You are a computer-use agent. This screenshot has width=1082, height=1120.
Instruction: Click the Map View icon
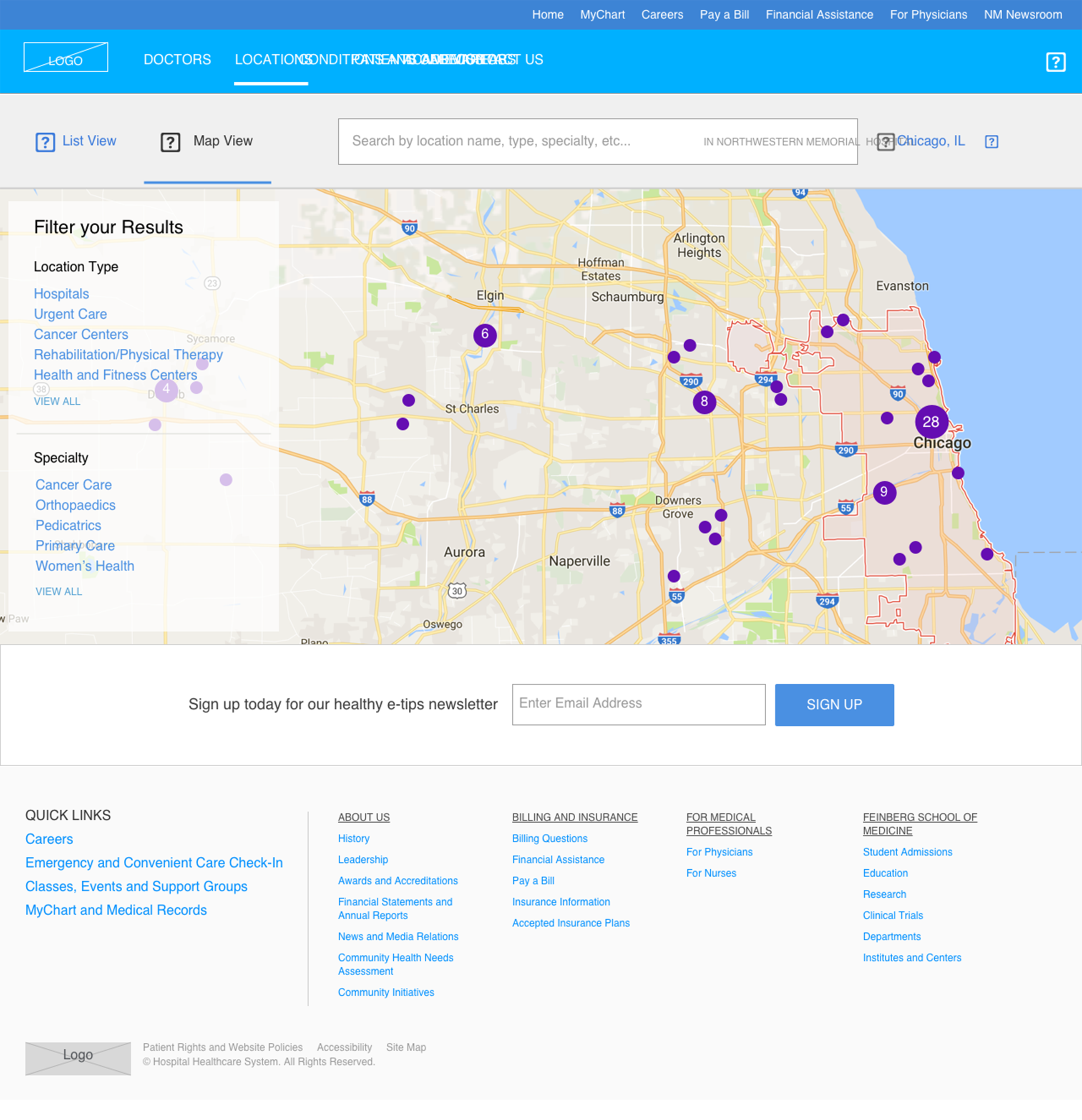click(170, 142)
